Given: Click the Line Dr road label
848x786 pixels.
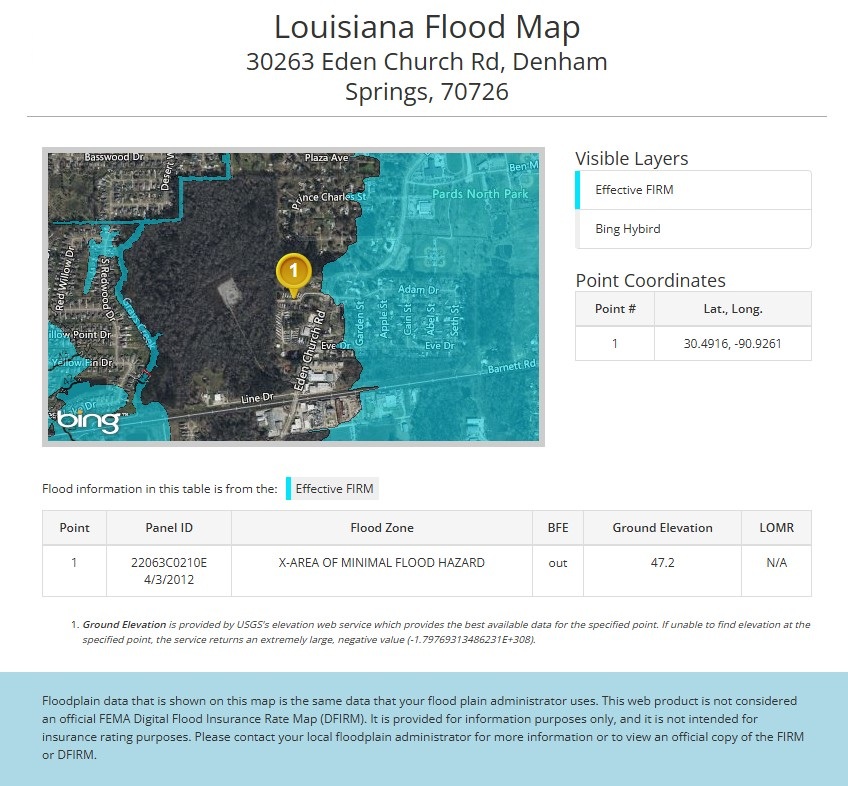Looking at the screenshot, I should pyautogui.click(x=259, y=399).
